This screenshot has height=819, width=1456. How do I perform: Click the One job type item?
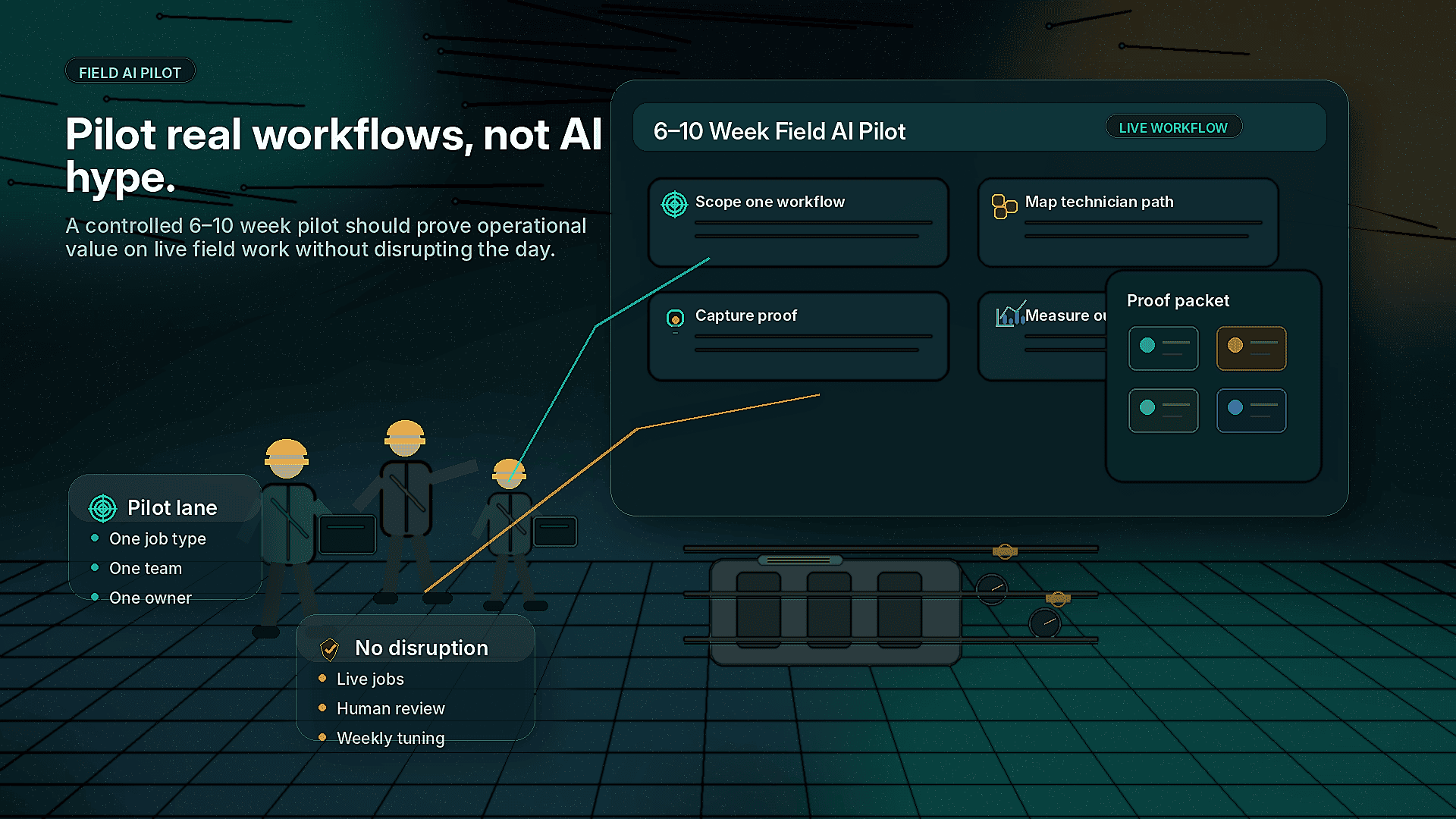(x=158, y=538)
